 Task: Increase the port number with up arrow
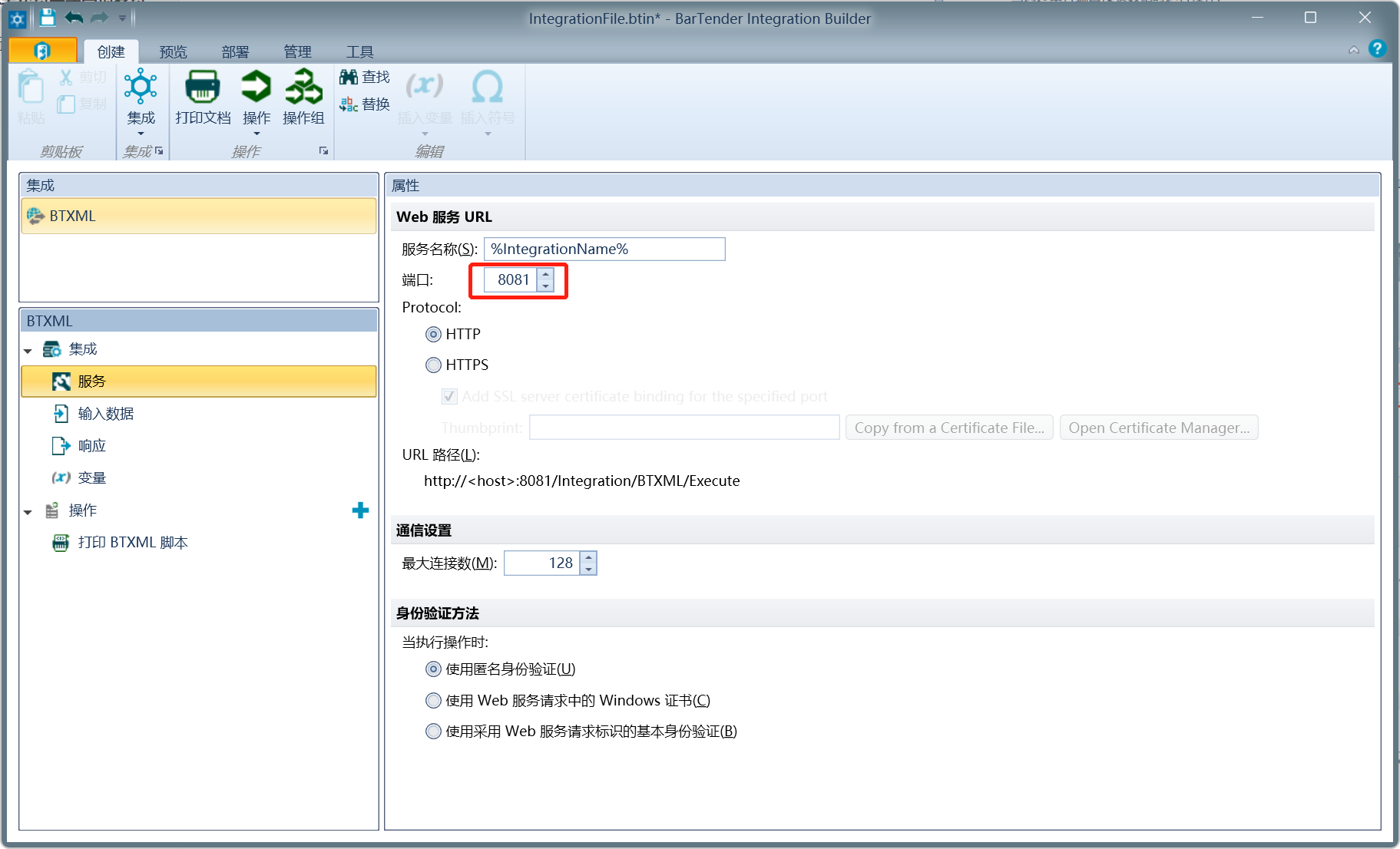click(546, 274)
